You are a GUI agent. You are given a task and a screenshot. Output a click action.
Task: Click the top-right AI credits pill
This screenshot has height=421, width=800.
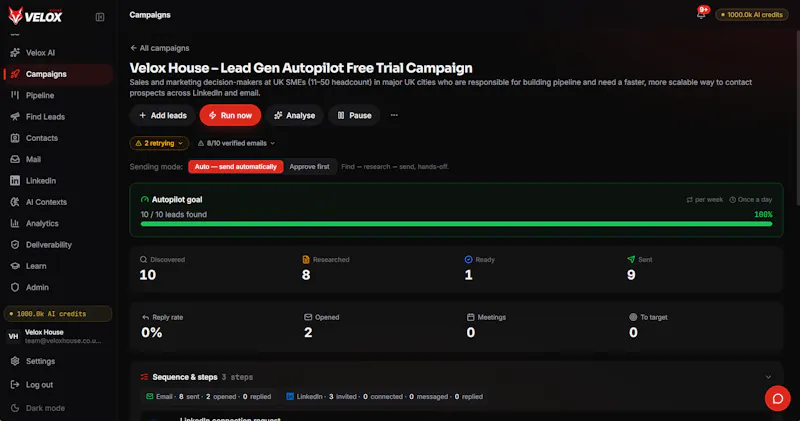pos(752,15)
